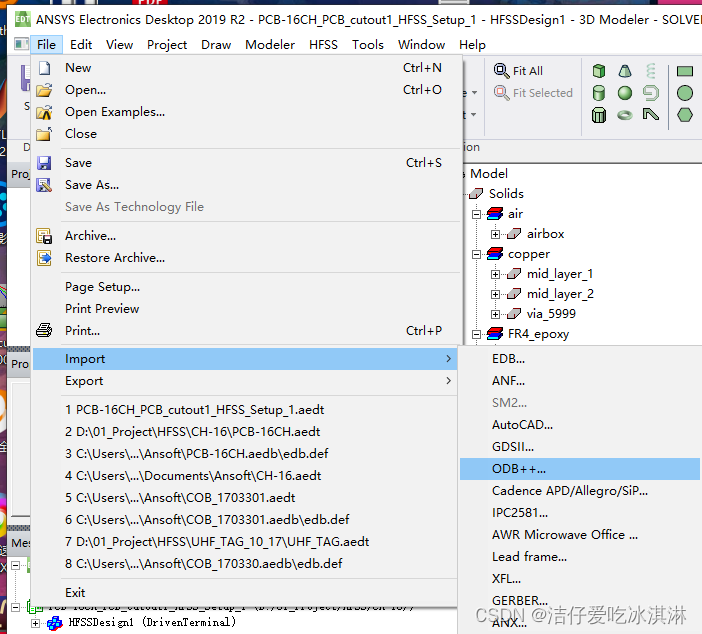Click Exit in File menu

click(x=245, y=593)
